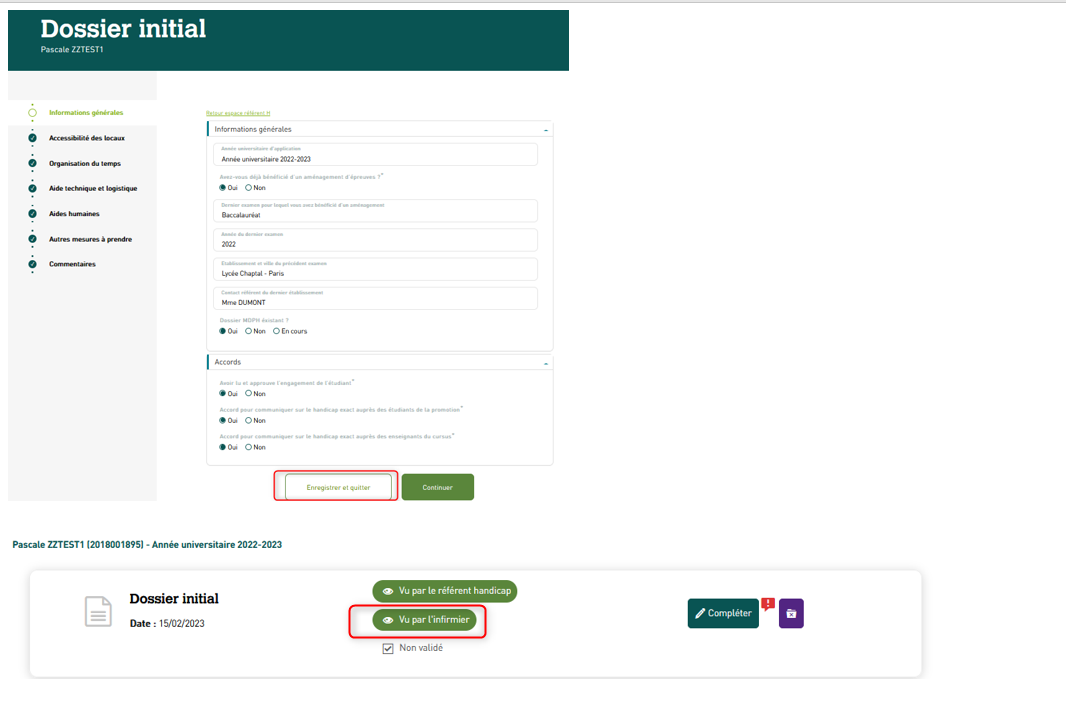
Task: Click the check icon beside Organisation du temps
Action: [32, 163]
